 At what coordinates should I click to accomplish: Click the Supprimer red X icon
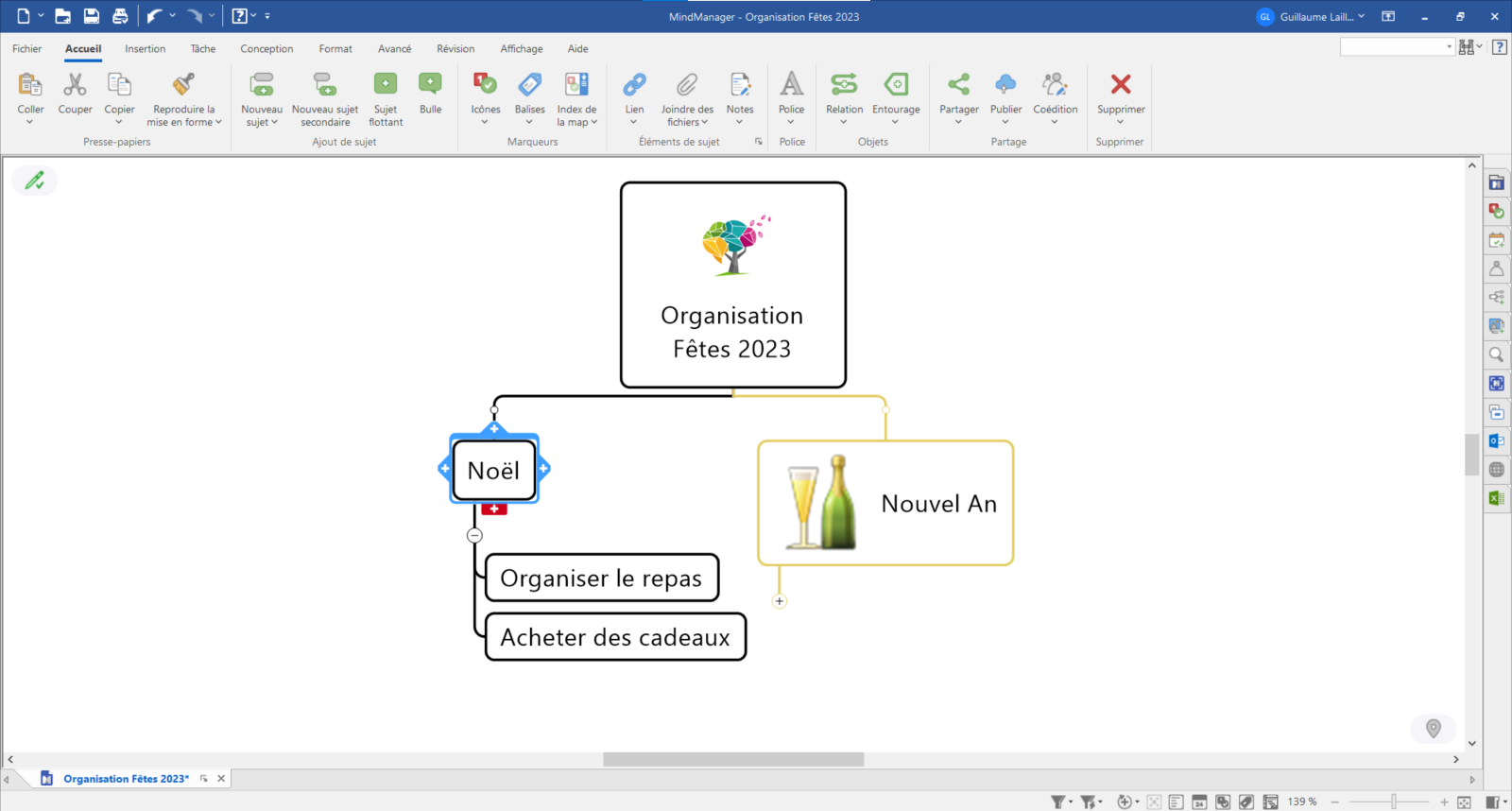point(1121,85)
